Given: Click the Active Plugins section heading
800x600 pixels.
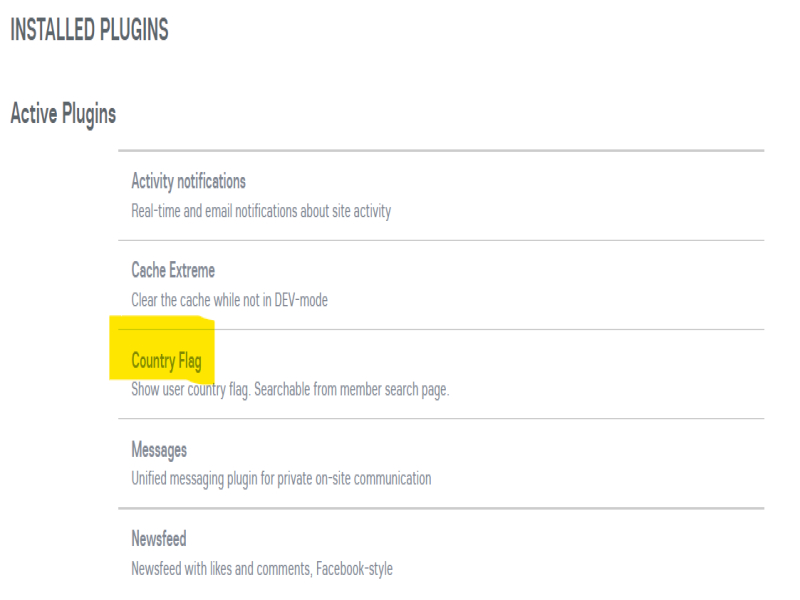Looking at the screenshot, I should 63,114.
